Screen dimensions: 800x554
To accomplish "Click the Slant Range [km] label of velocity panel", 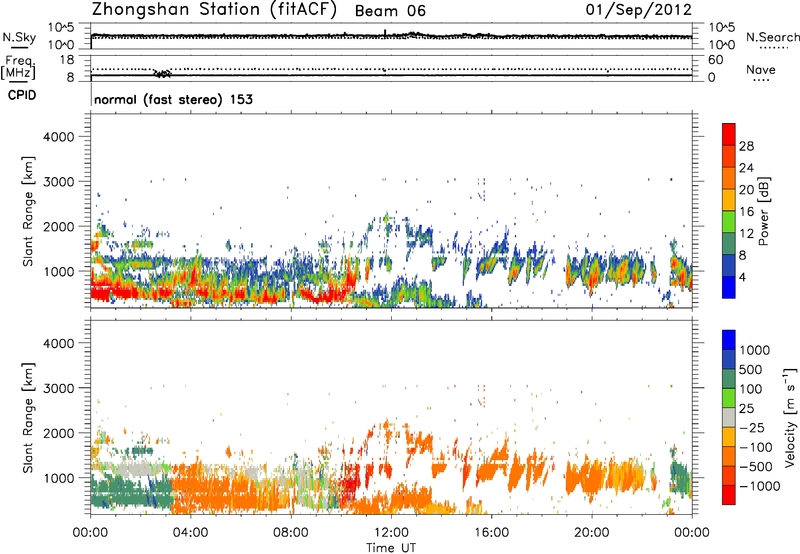I will pos(28,417).
